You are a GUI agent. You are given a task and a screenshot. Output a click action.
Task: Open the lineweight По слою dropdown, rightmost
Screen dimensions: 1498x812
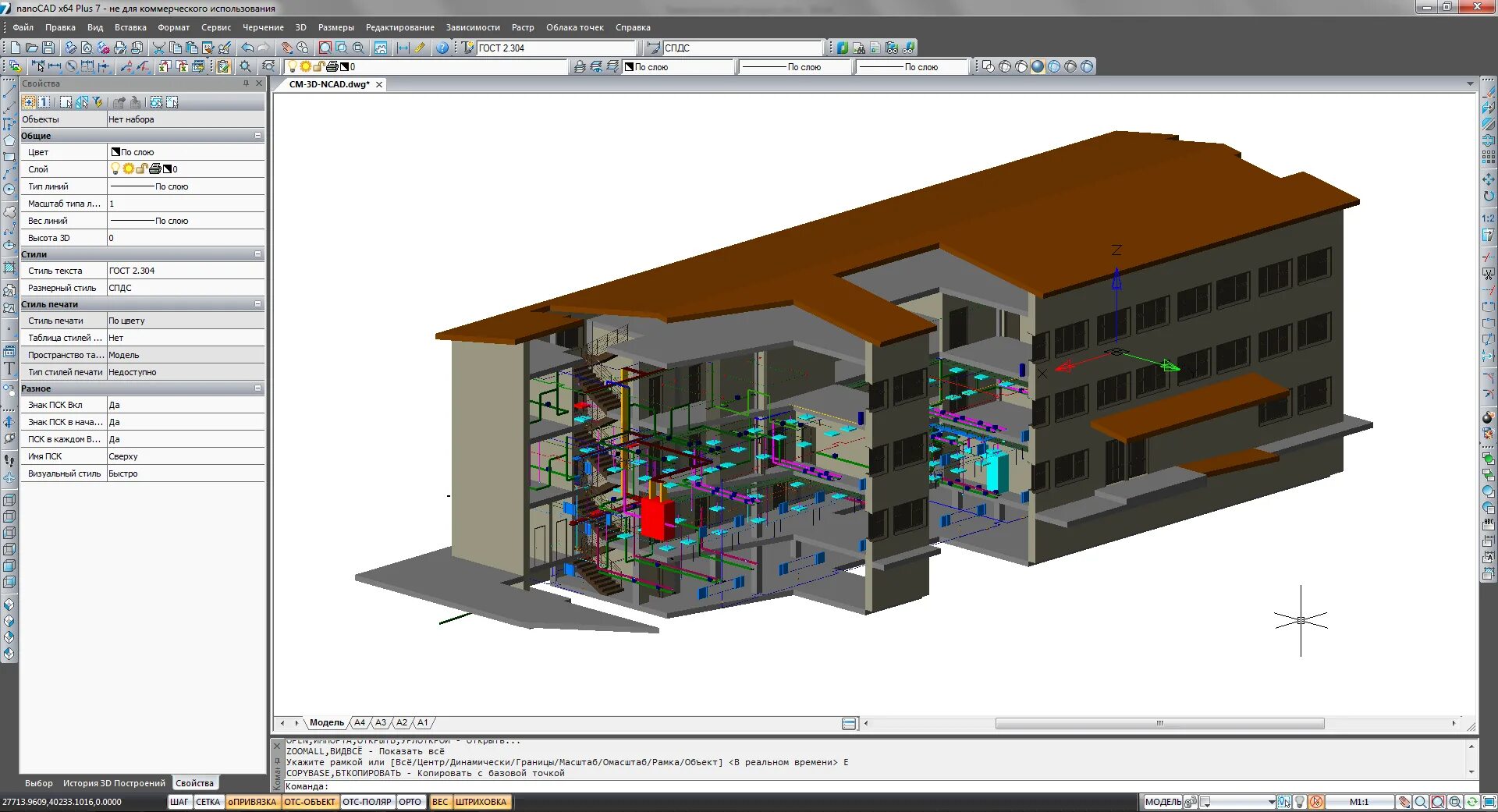pyautogui.click(x=913, y=66)
